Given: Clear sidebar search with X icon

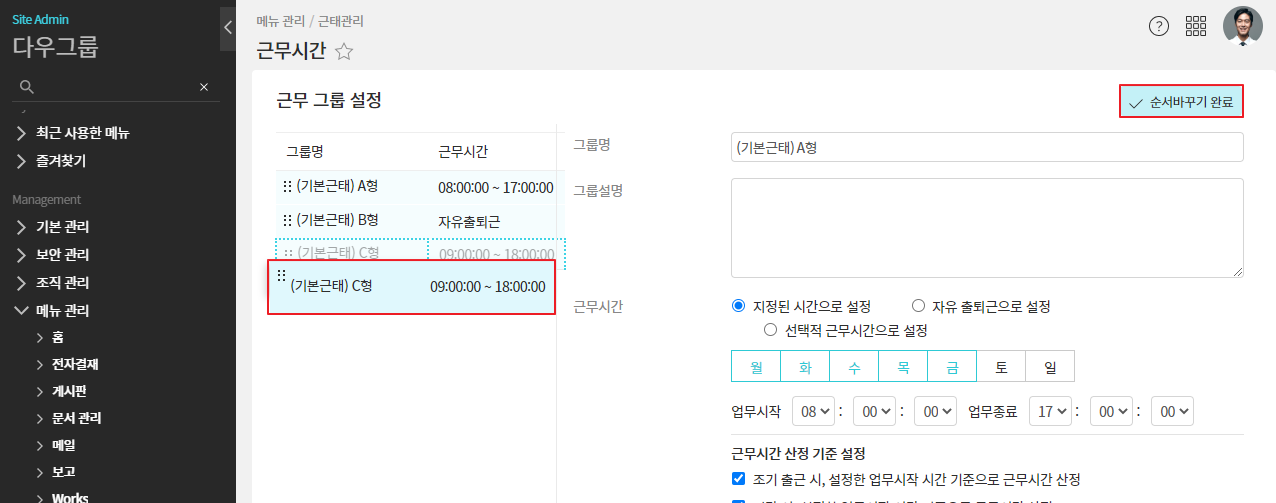Looking at the screenshot, I should 204,87.
